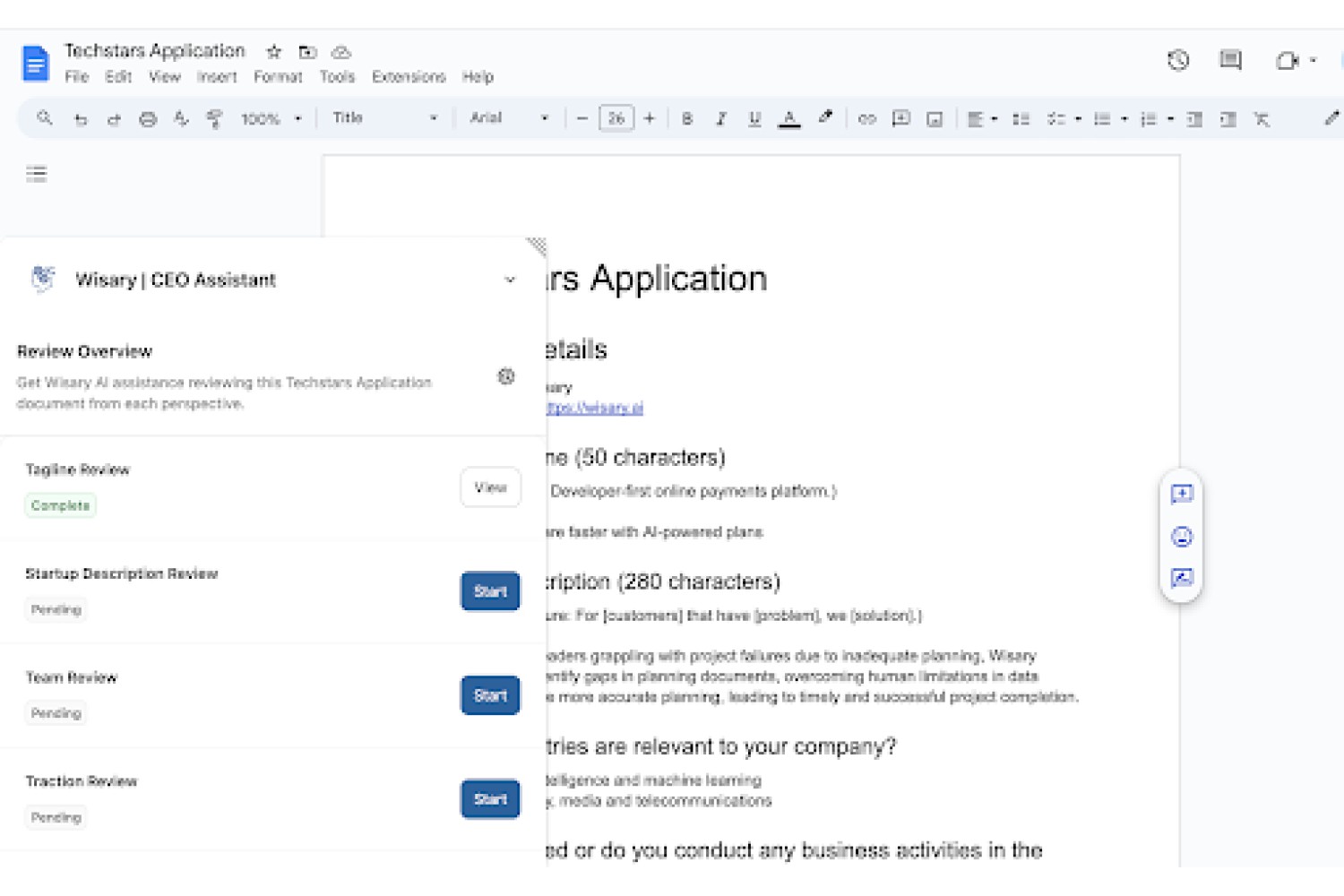The height and width of the screenshot is (896, 1344).
Task: Increase the paragraph indent
Action: click(1228, 119)
